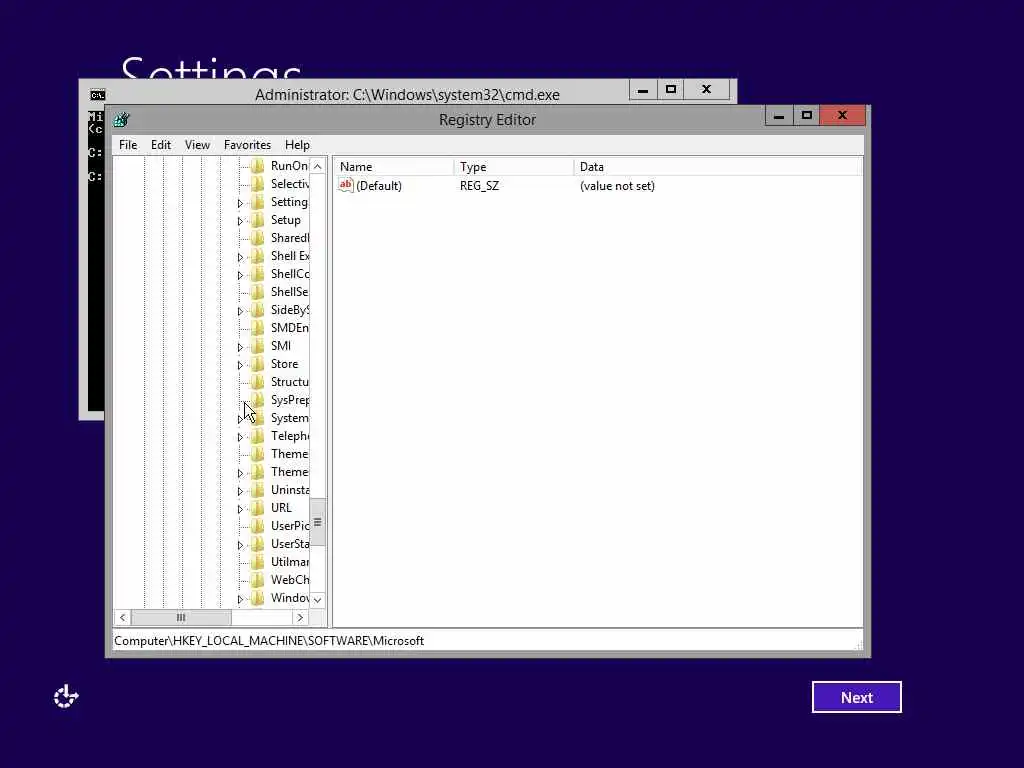Select the System key label in tree
Viewport: 1024px width, 768px height.
[x=289, y=418]
